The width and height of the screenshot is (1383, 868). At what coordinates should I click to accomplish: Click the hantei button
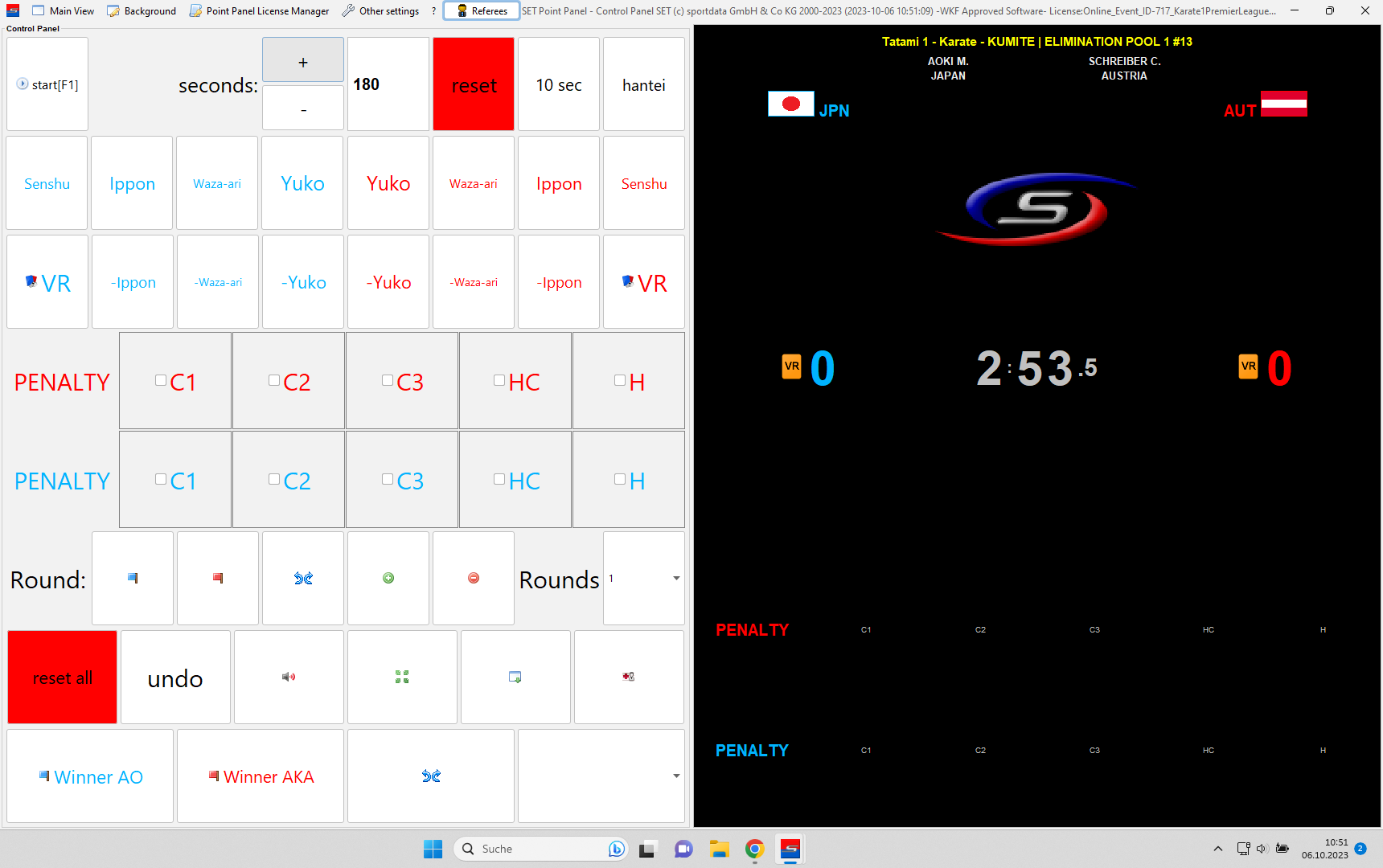(x=644, y=84)
